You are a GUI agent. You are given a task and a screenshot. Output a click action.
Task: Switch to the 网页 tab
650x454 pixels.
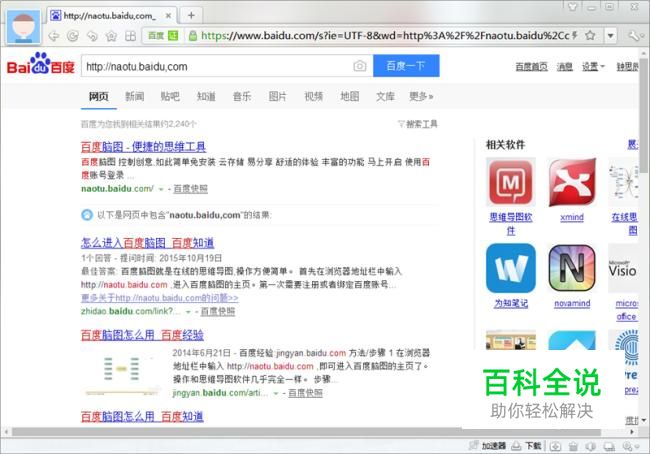pyautogui.click(x=99, y=97)
